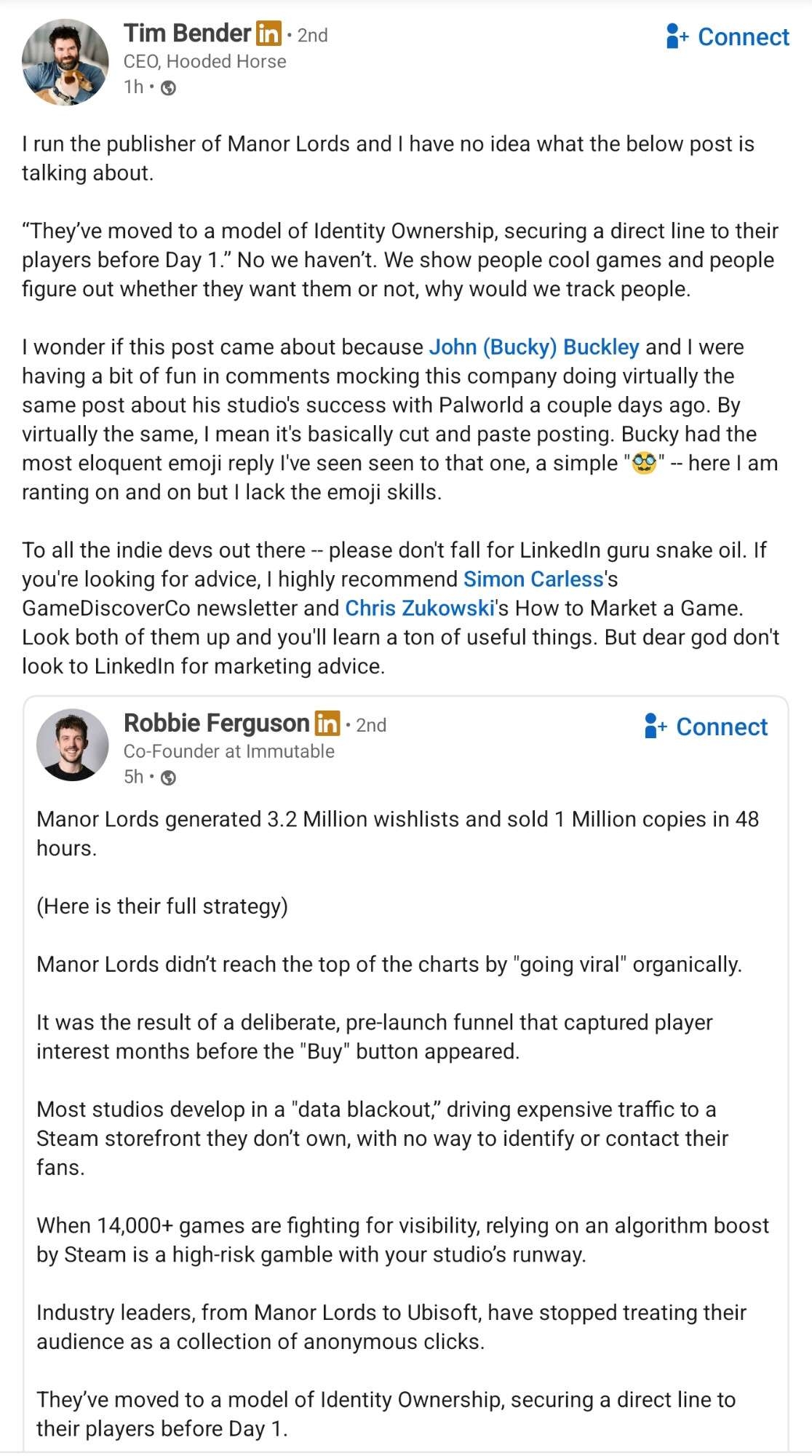Connect with Robbie Ferguson
The width and height of the screenshot is (812, 1456).
tap(706, 727)
